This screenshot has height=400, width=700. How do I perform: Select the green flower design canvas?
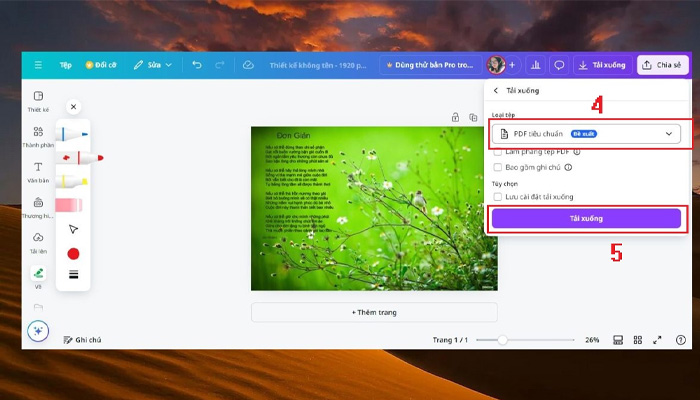374,208
